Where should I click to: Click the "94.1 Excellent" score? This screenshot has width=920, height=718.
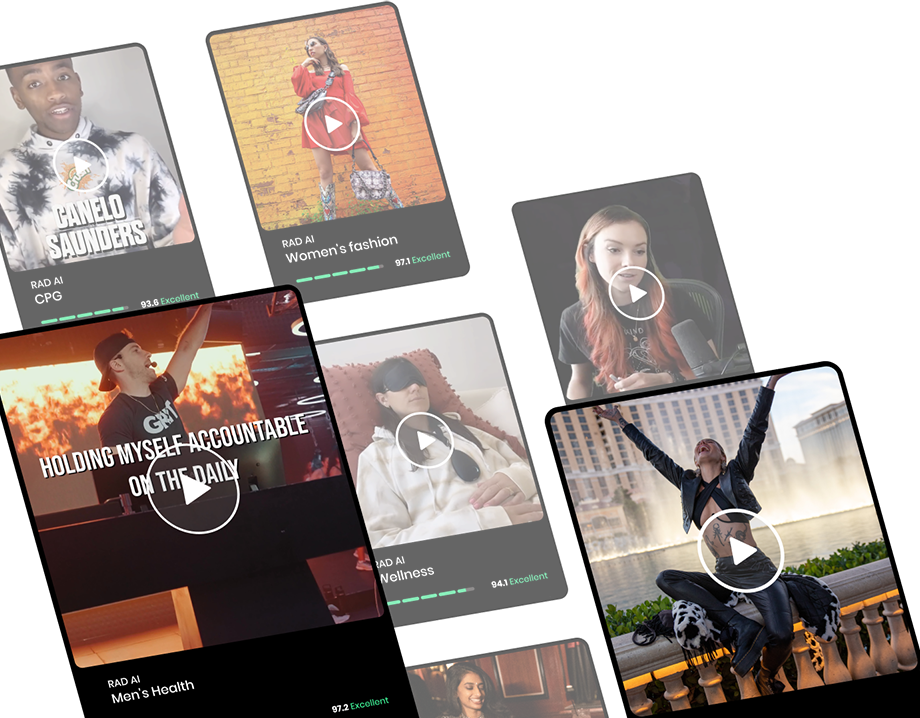click(x=519, y=580)
